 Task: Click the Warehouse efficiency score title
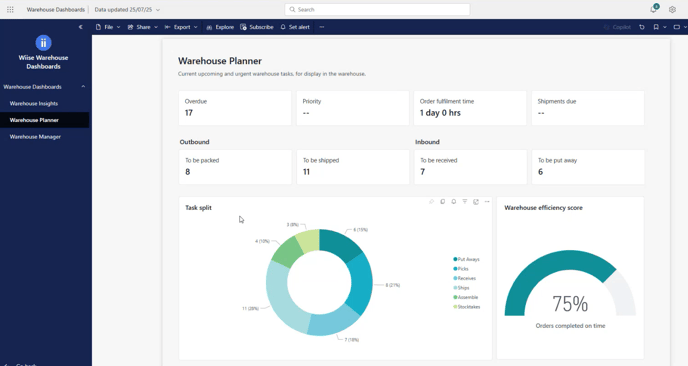[543, 208]
